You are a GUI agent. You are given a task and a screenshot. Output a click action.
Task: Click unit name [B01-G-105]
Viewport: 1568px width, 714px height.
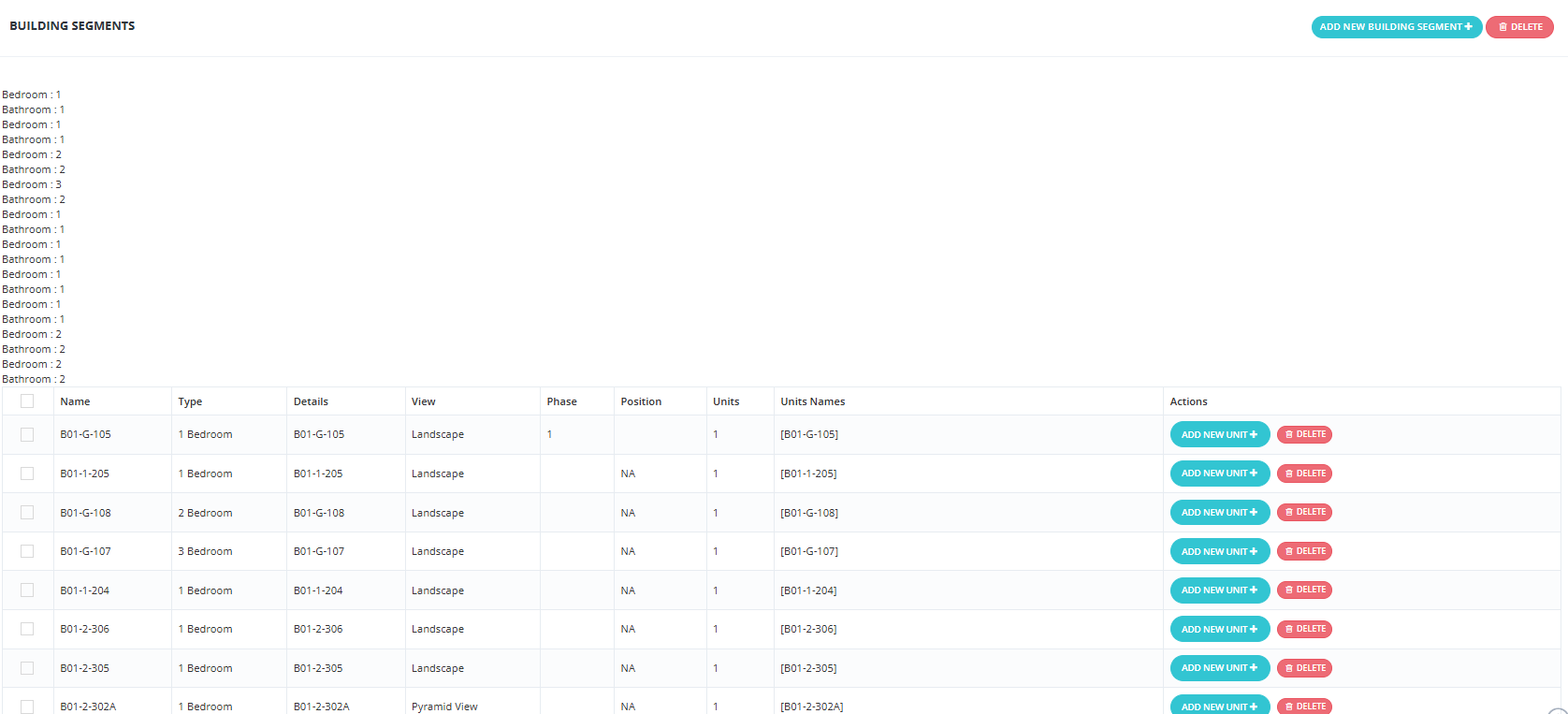coord(809,434)
